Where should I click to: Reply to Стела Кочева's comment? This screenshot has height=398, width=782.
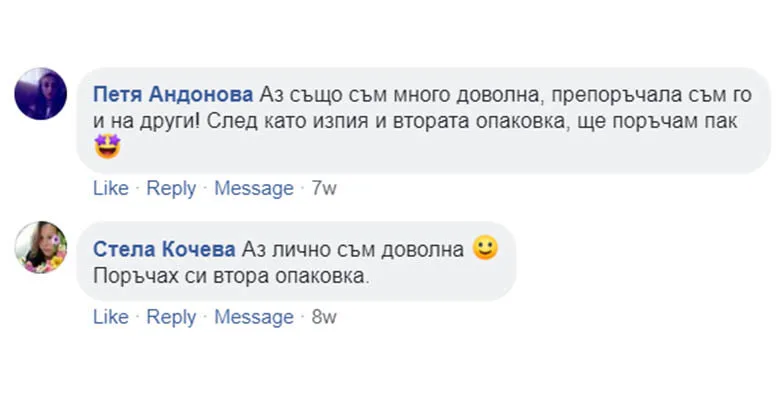click(x=171, y=317)
